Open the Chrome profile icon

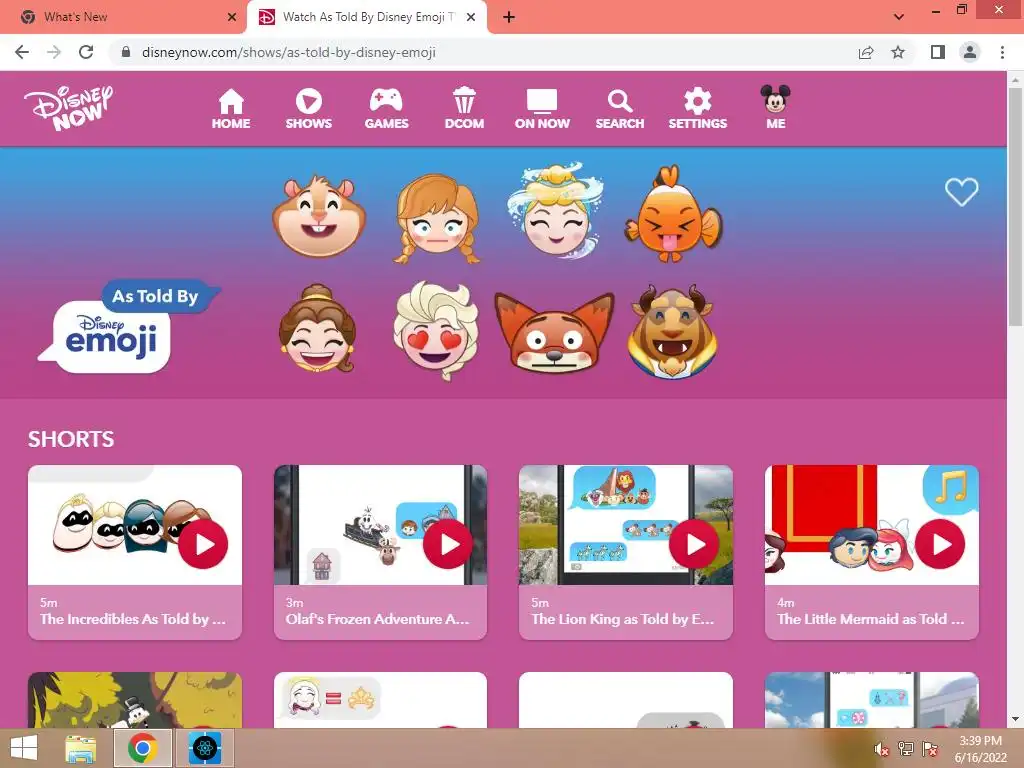tap(970, 52)
